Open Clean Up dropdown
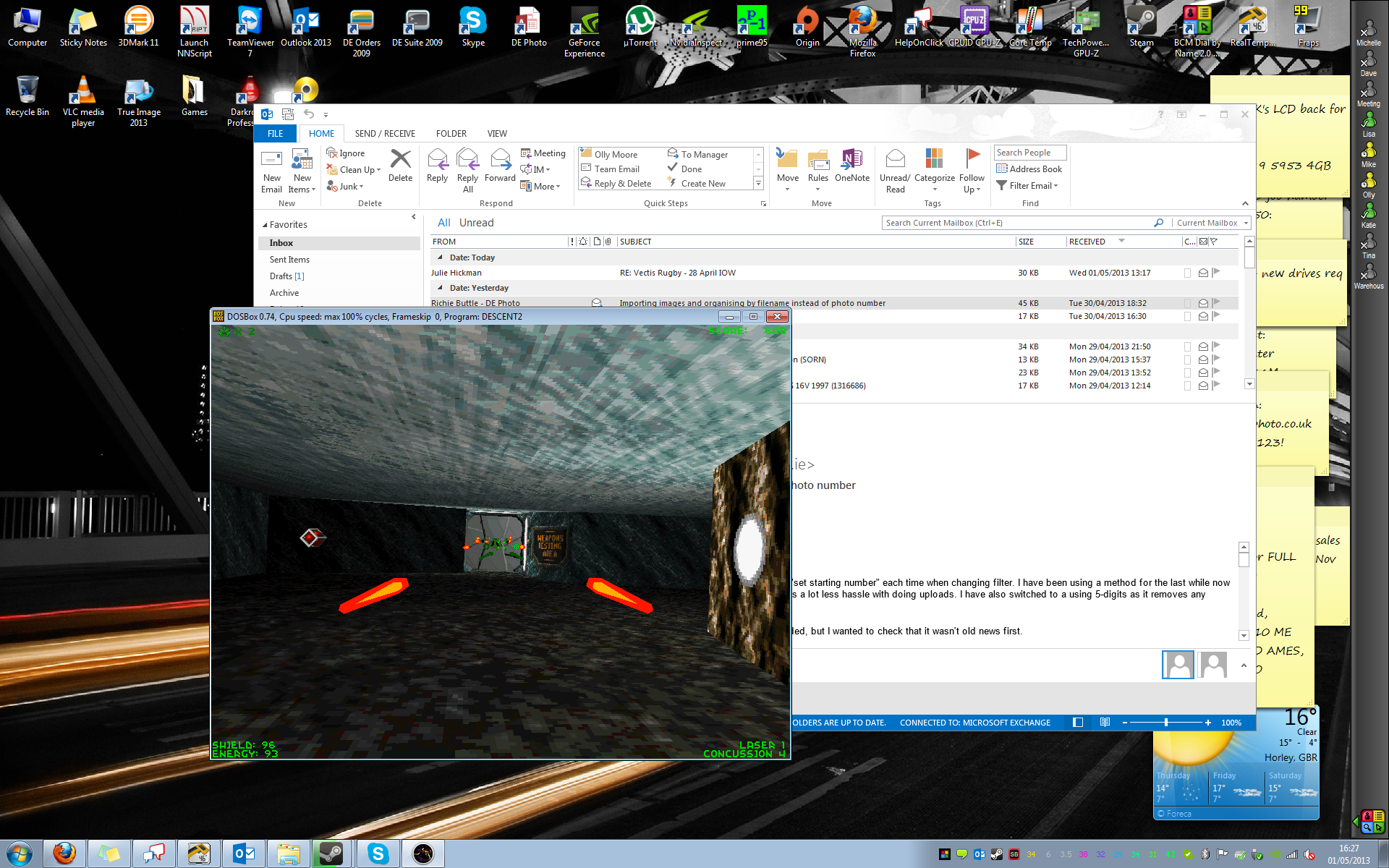This screenshot has height=868, width=1389. [353, 170]
